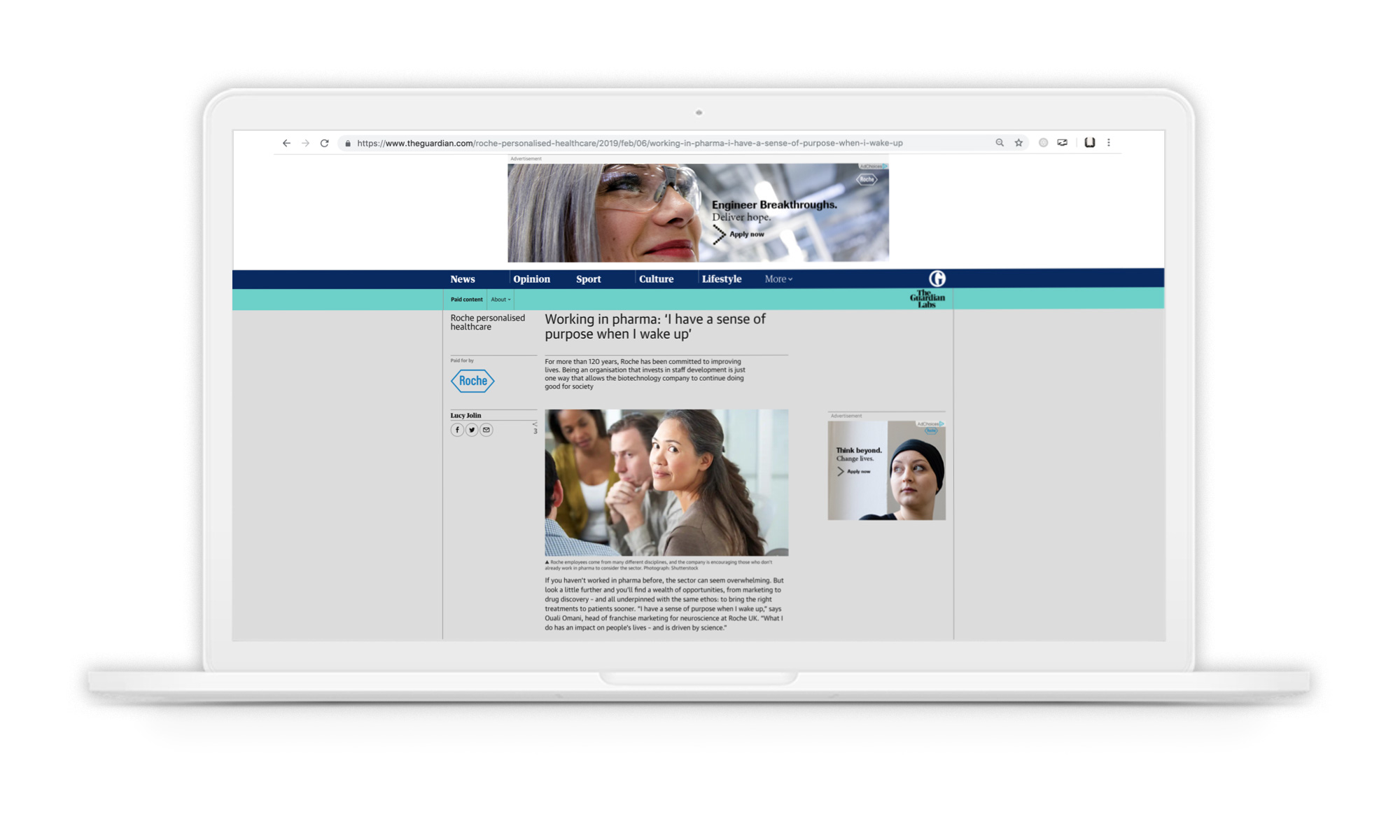Viewport: 1400px width, 840px height.
Task: Bookmark this page with the star icon
Action: coord(1018,143)
